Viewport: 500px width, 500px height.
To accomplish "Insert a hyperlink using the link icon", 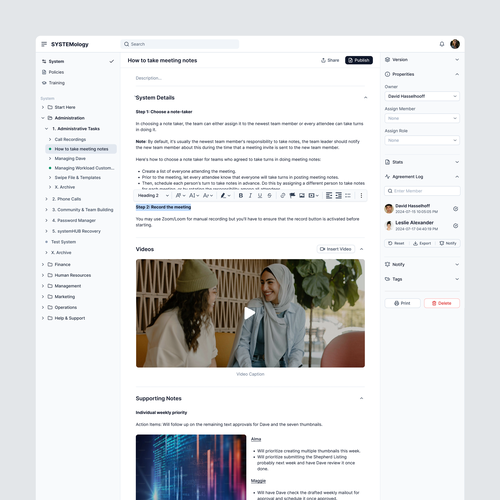I will [x=283, y=196].
